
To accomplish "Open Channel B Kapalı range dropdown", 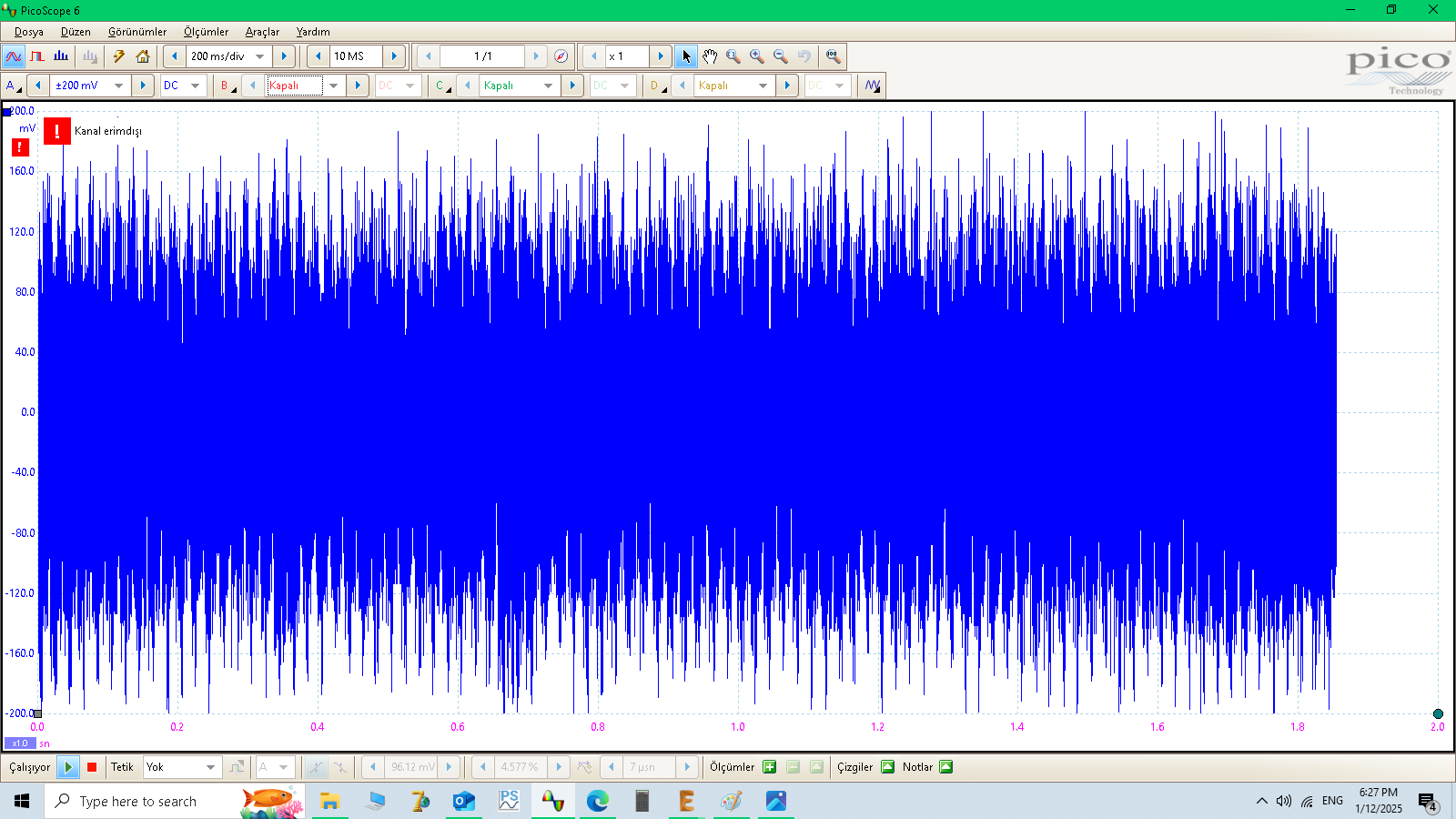I will tap(334, 86).
